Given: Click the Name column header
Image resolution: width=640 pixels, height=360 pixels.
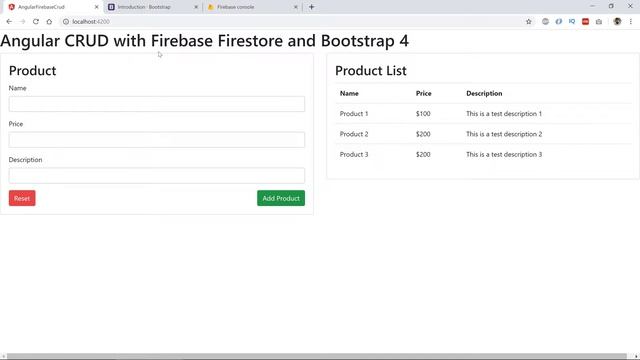Looking at the screenshot, I should [349, 93].
